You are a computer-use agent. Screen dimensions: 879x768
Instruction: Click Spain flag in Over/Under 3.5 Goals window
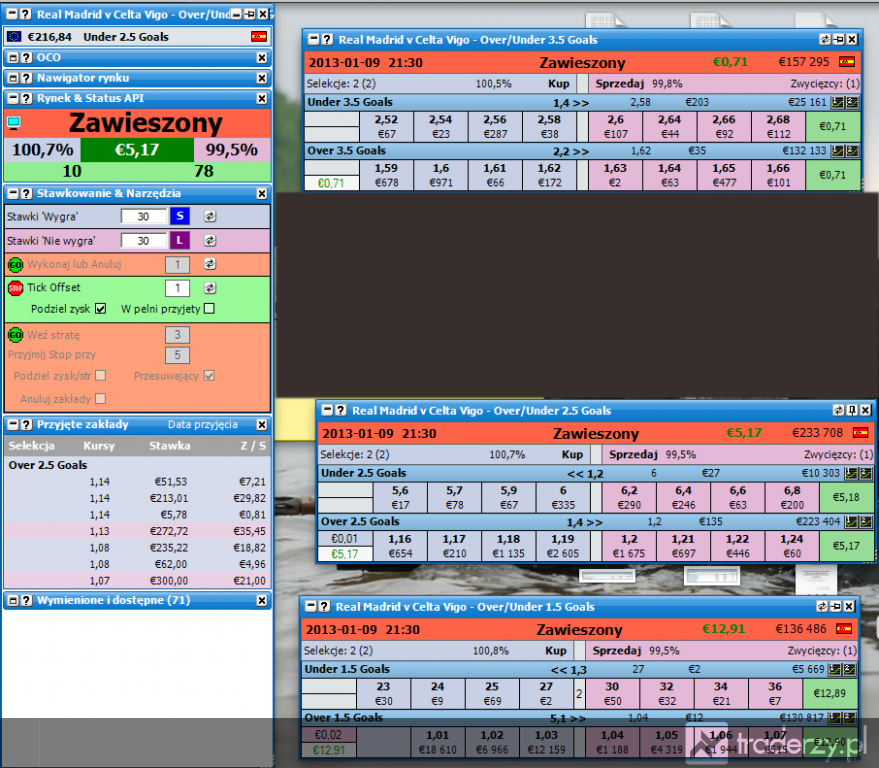846,62
